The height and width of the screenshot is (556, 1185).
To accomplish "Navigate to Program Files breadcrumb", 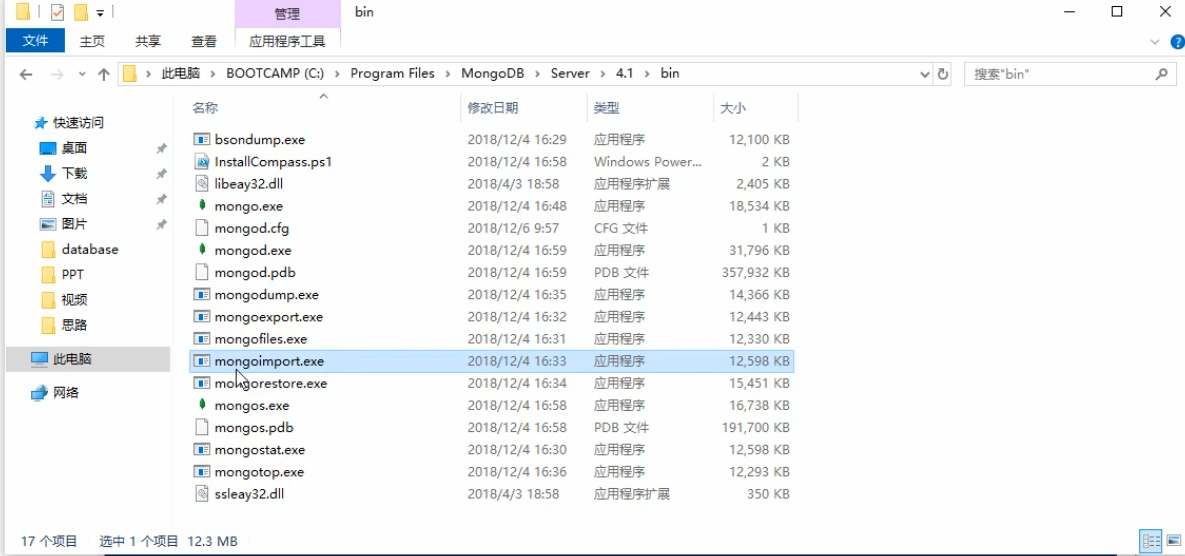I will [393, 74].
